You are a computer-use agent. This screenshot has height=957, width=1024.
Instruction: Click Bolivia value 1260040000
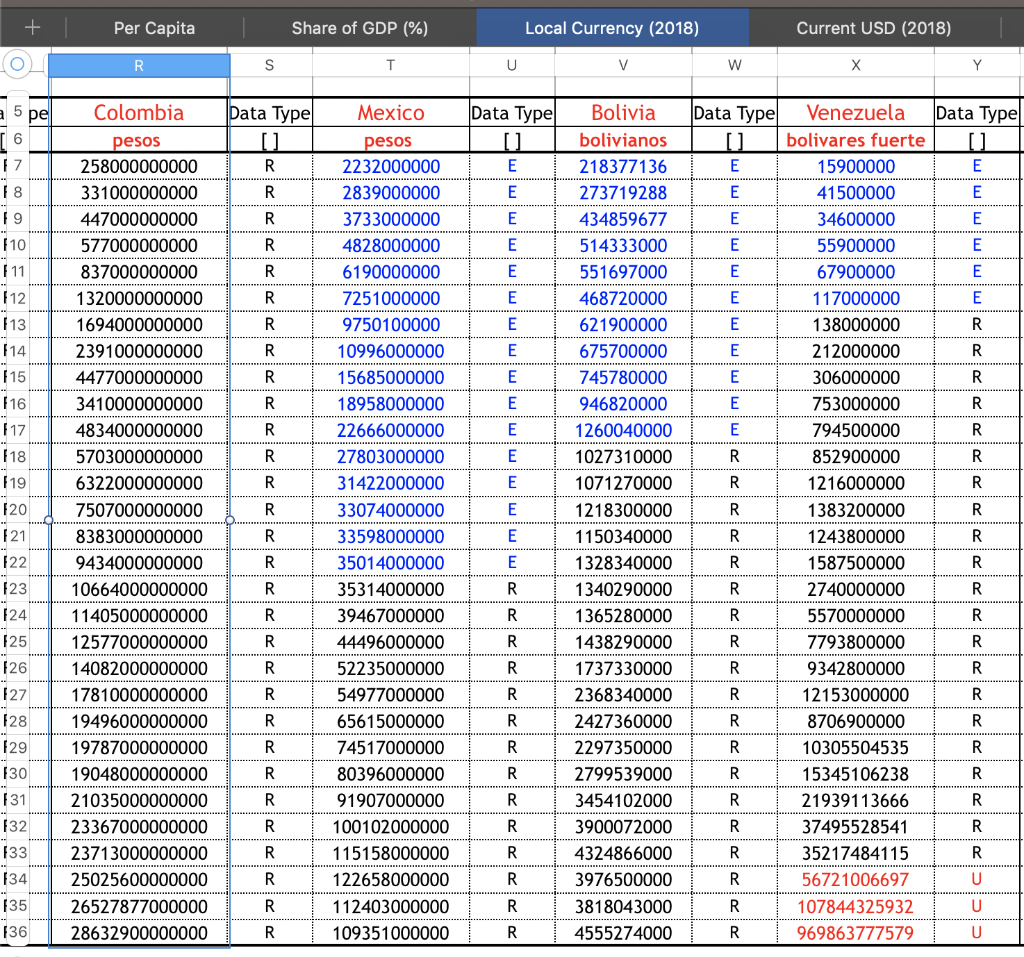pyautogui.click(x=623, y=430)
